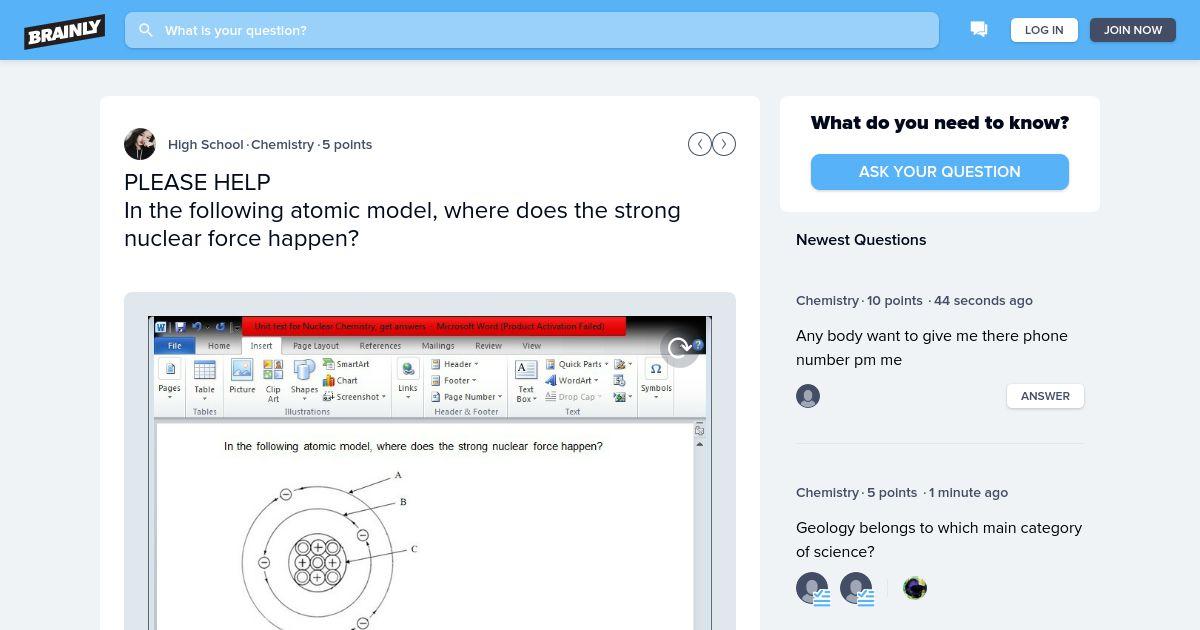Enlarge the attached atomic model screenshot
Viewport: 1200px width, 630px height.
point(430,473)
